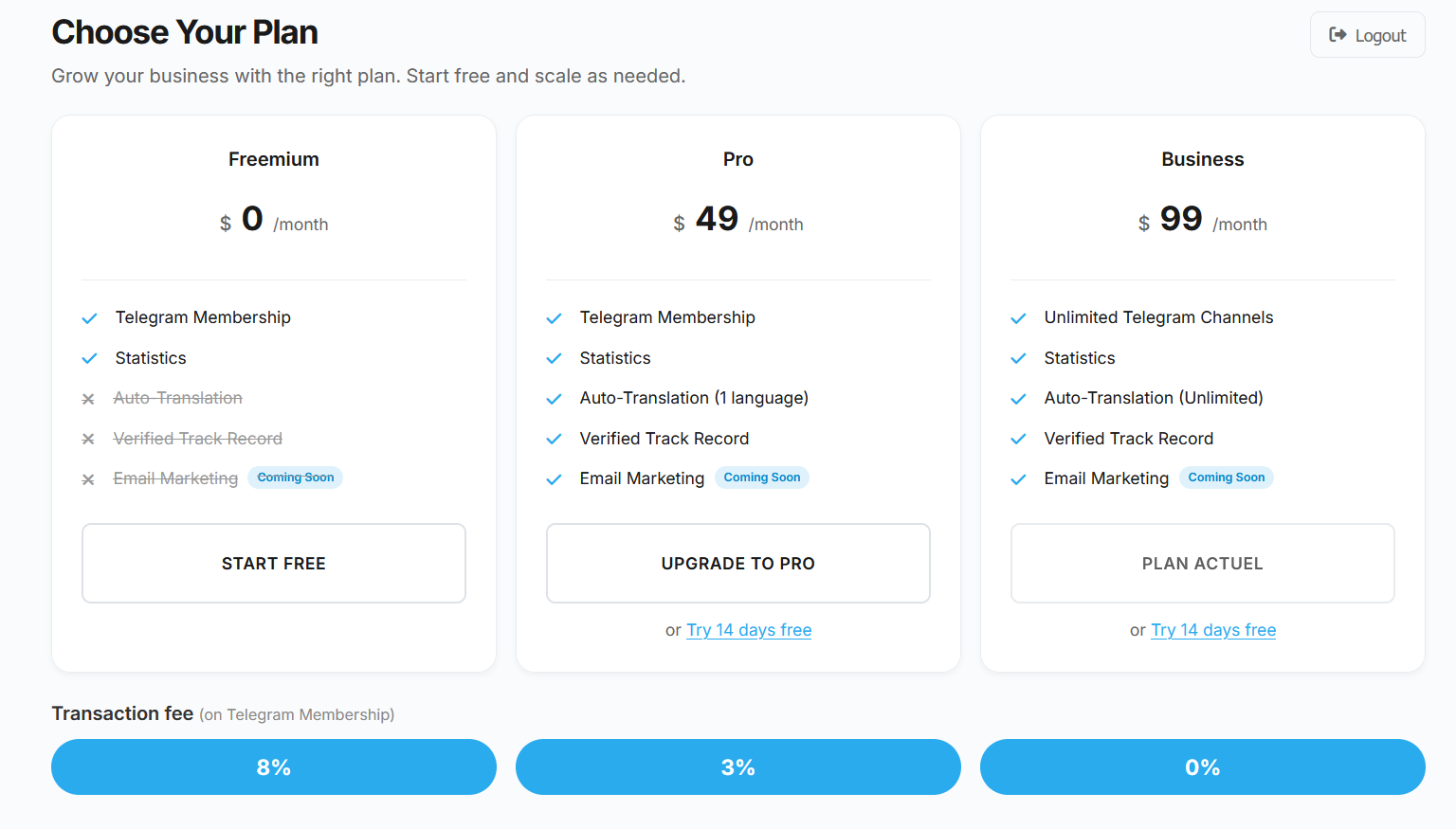Viewport: 1456px width, 829px height.
Task: Click the Coming Soon badge in Pro plan
Action: point(762,478)
